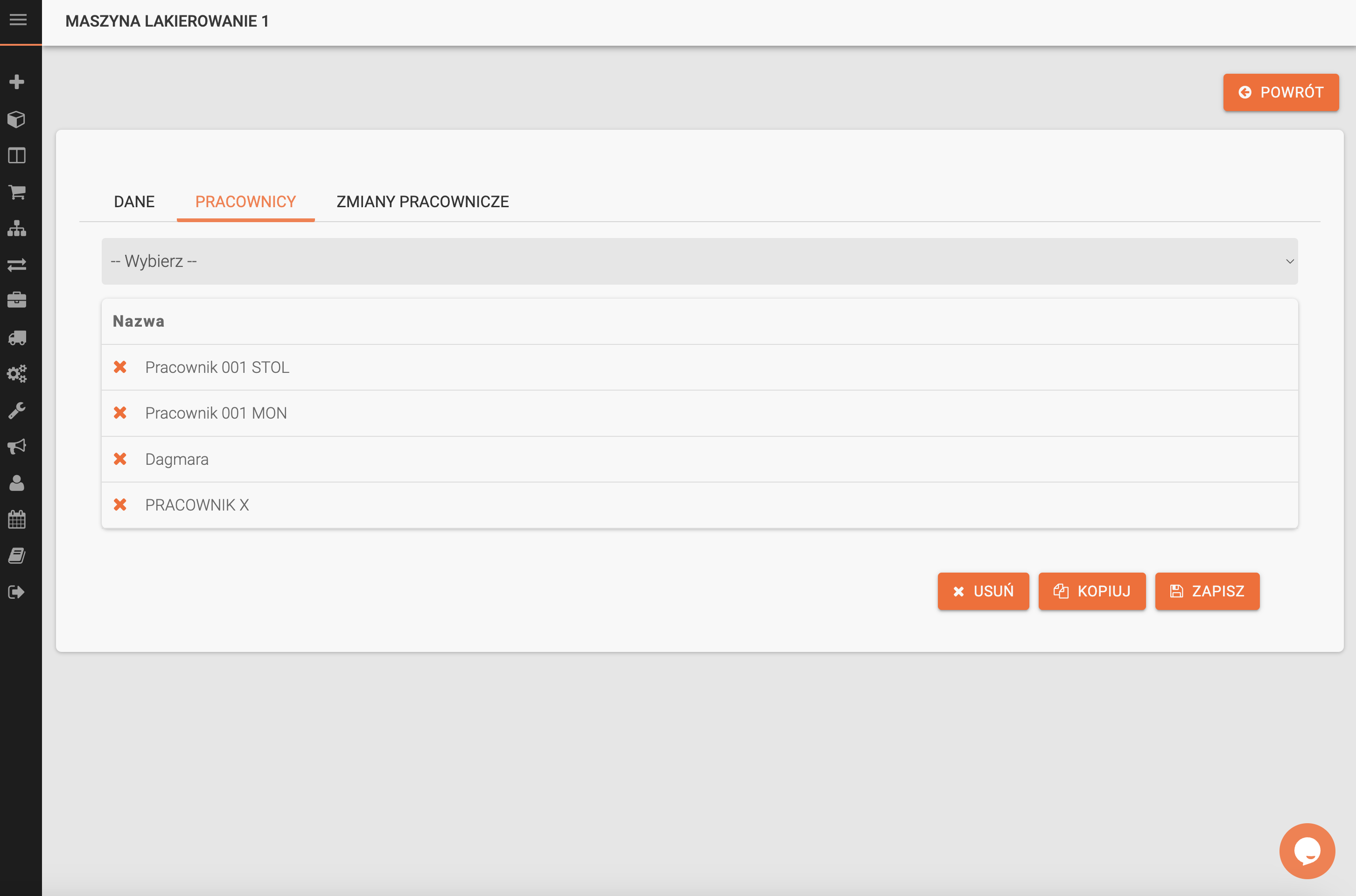Switch to ZMIANY PRACOWNICZE tab
This screenshot has width=1356, height=896.
click(x=422, y=202)
